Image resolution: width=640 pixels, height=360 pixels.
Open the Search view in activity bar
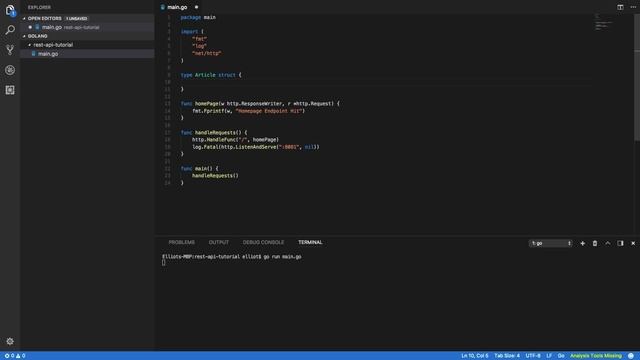10,30
